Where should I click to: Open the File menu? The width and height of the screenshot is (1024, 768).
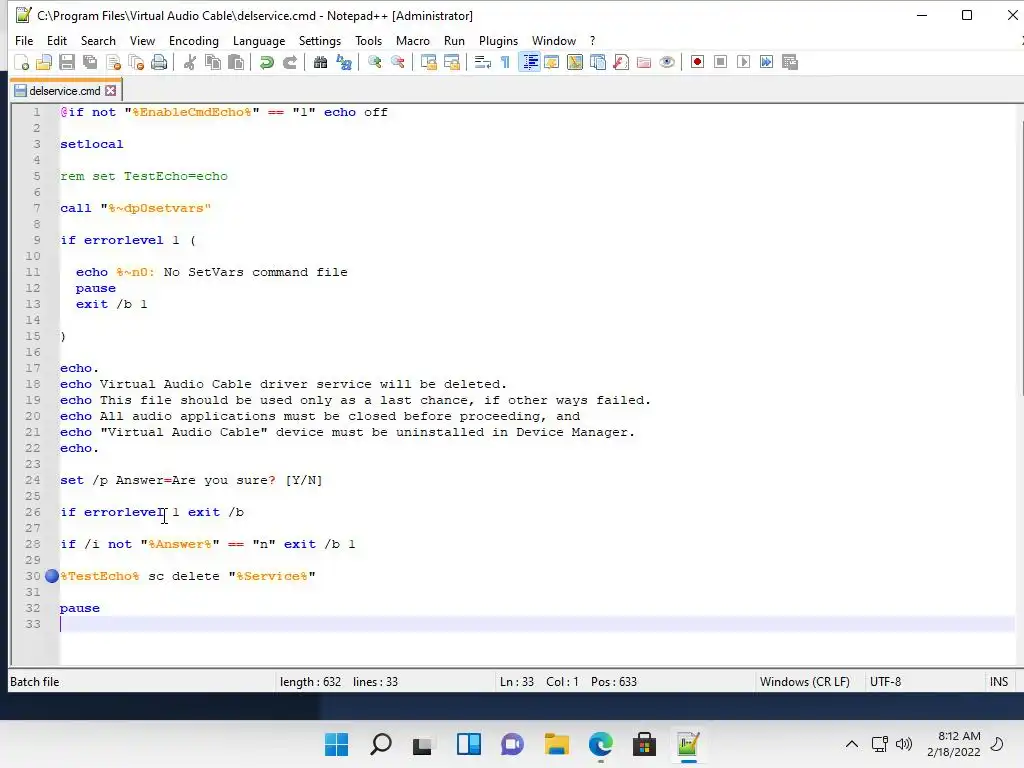pyautogui.click(x=24, y=40)
